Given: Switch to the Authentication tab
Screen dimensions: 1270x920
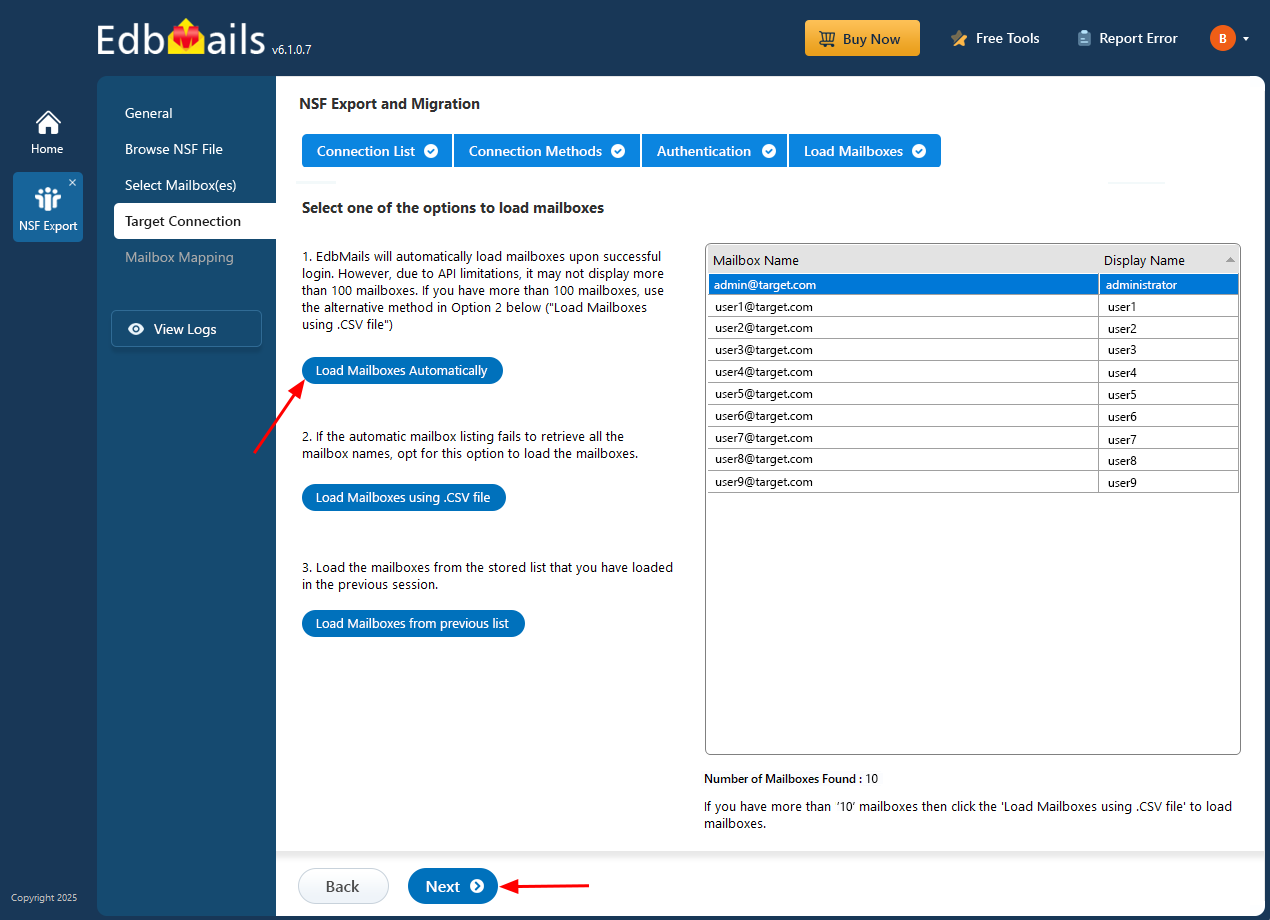Looking at the screenshot, I should click(715, 151).
